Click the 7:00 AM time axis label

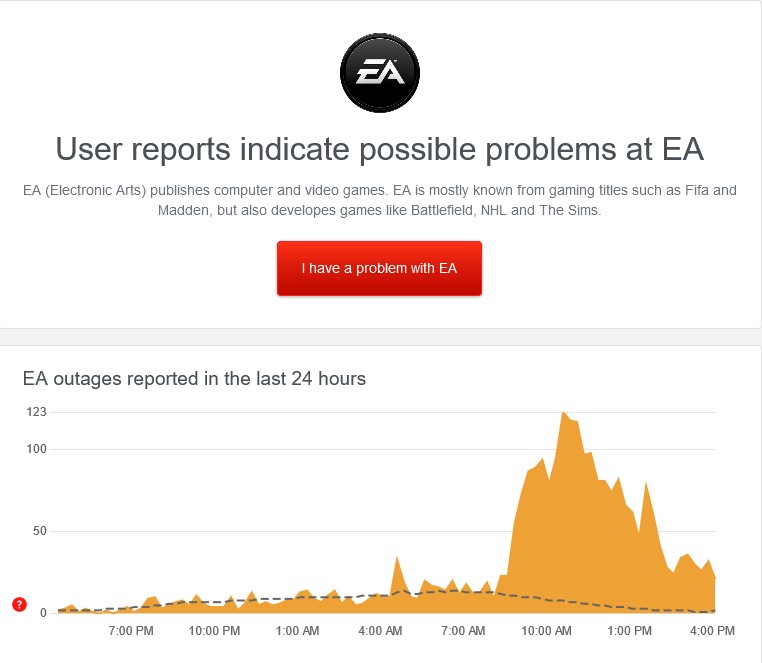tap(463, 631)
